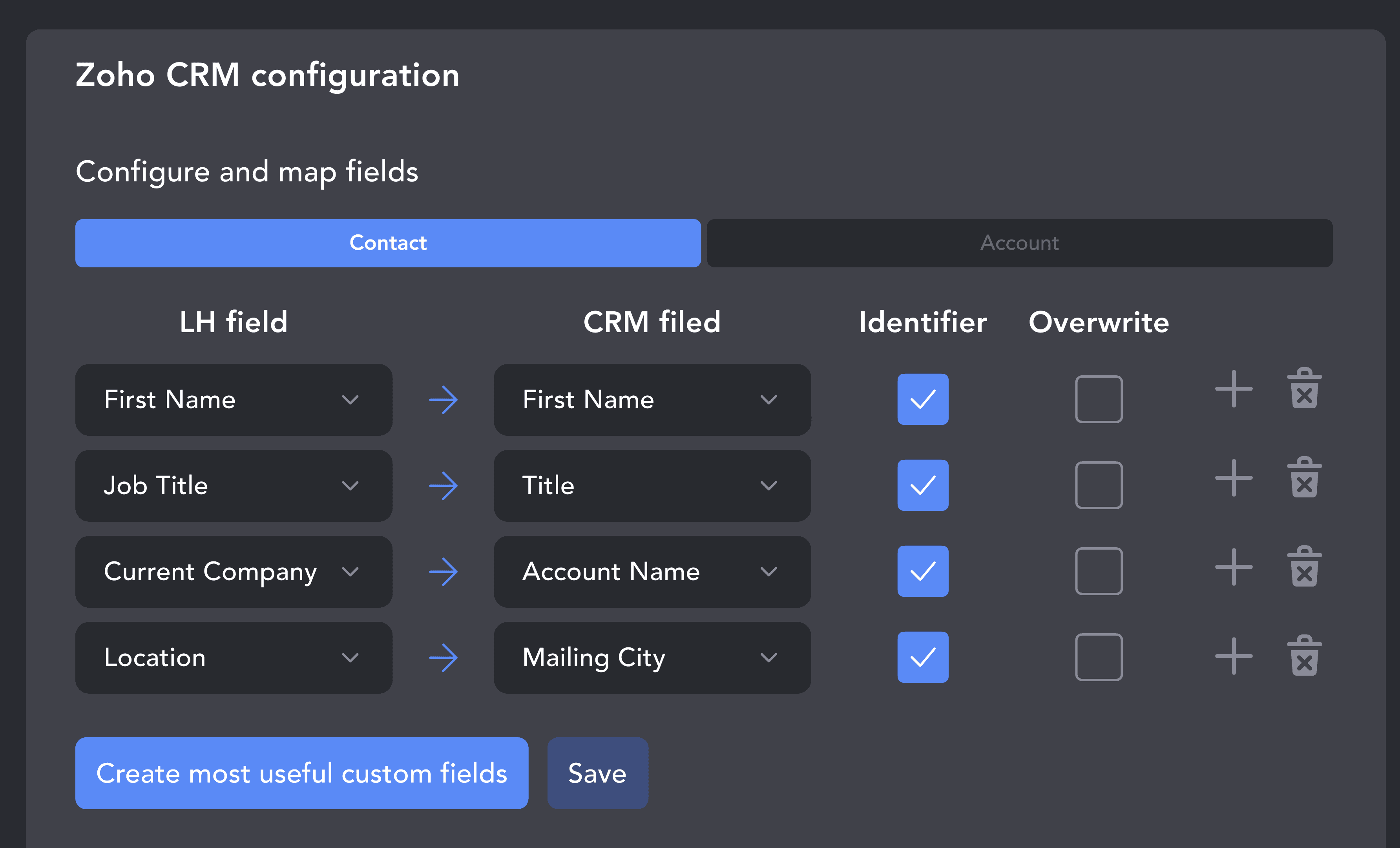Image resolution: width=1400 pixels, height=848 pixels.
Task: Enable Overwrite for Current Company row
Action: [1099, 571]
